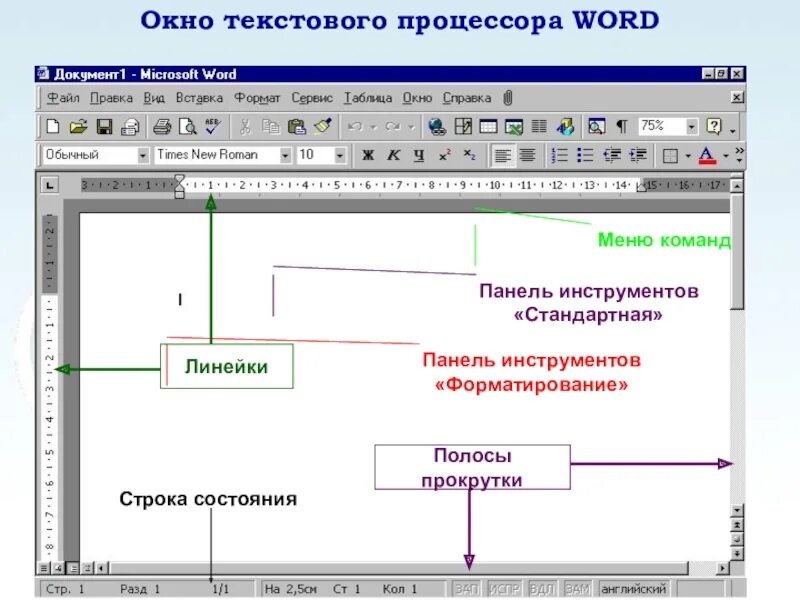The width and height of the screenshot is (800, 600).
Task: Open the Сервис menu
Action: [x=312, y=98]
